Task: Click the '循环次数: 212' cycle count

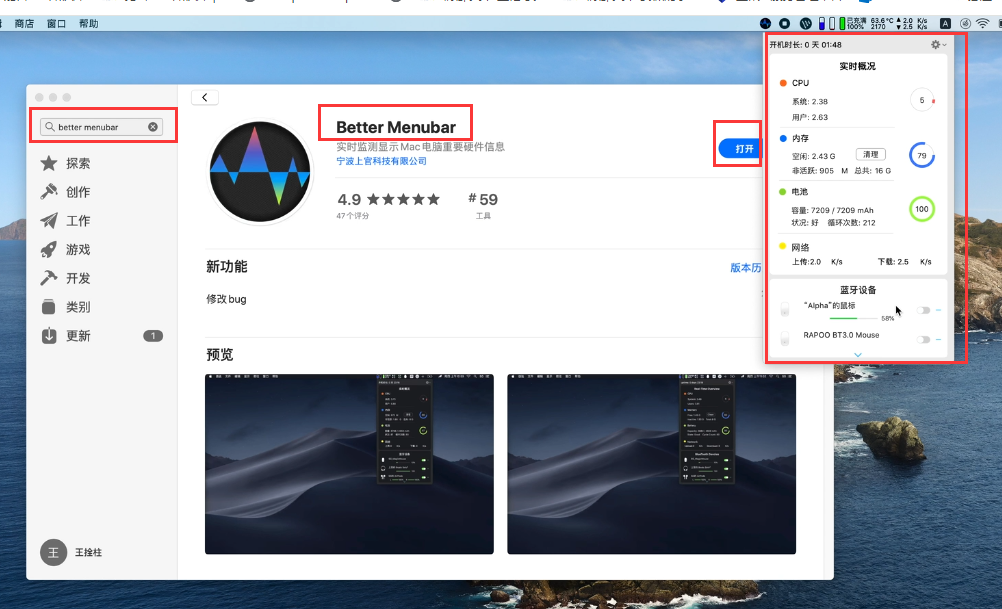Action: 851,223
